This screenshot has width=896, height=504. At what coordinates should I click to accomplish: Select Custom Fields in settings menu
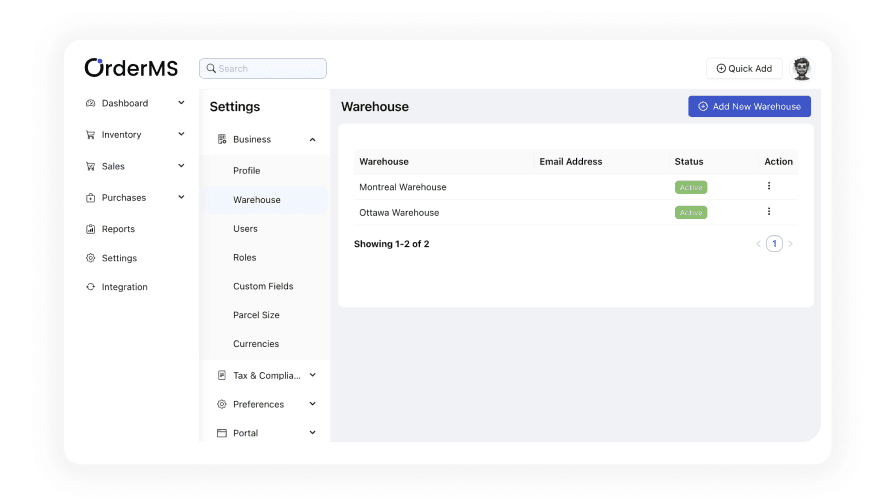tap(263, 286)
